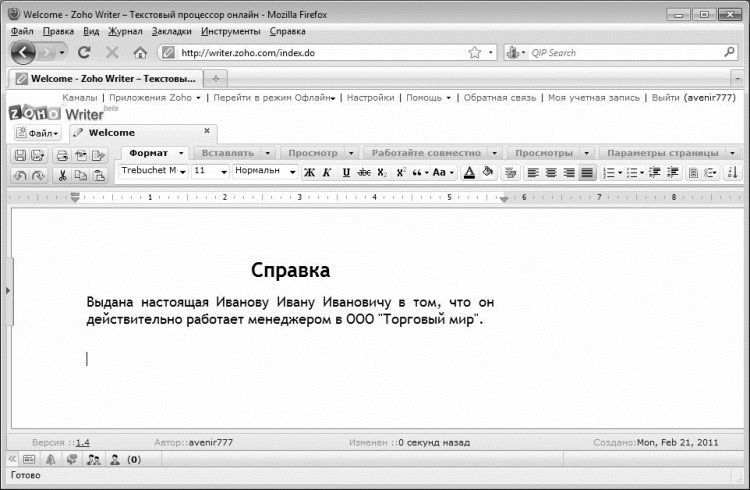
Task: Click the background fill color bucket
Action: tap(488, 172)
